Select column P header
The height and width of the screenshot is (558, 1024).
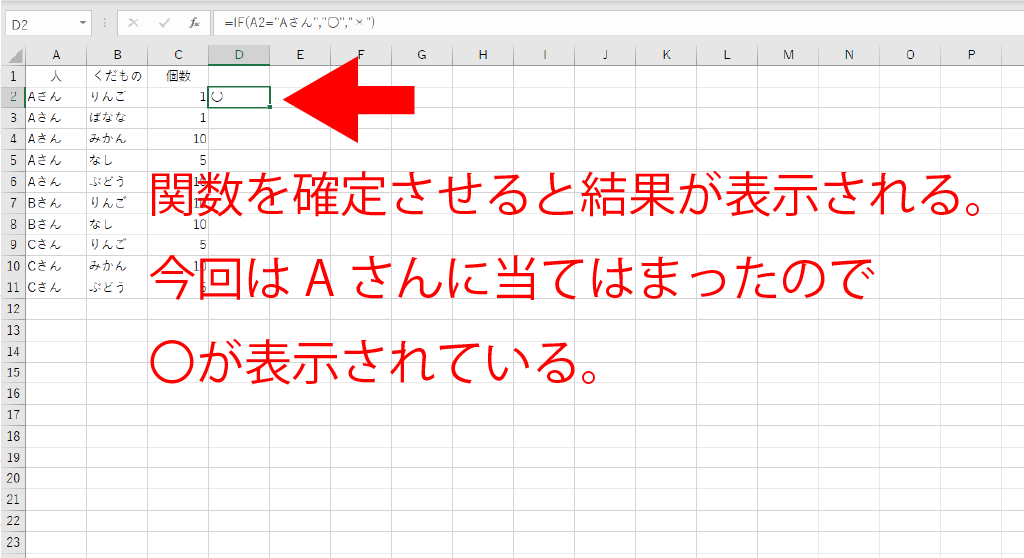coord(971,55)
